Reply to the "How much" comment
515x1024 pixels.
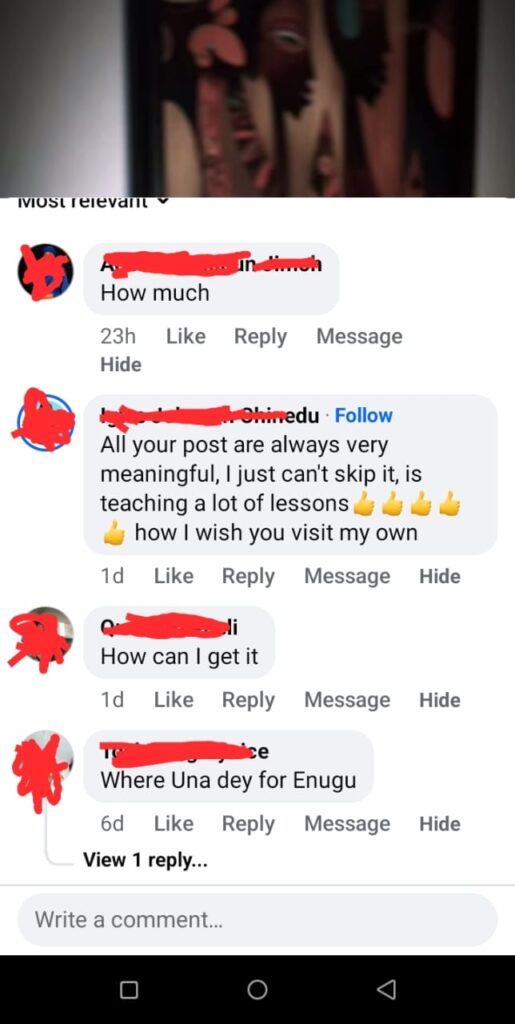[x=260, y=336]
